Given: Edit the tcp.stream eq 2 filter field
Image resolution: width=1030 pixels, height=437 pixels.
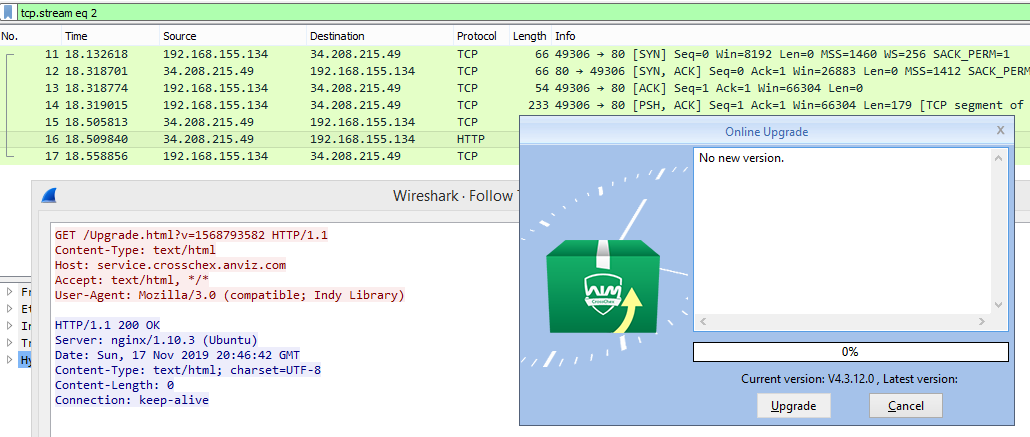Looking at the screenshot, I should click(522, 12).
